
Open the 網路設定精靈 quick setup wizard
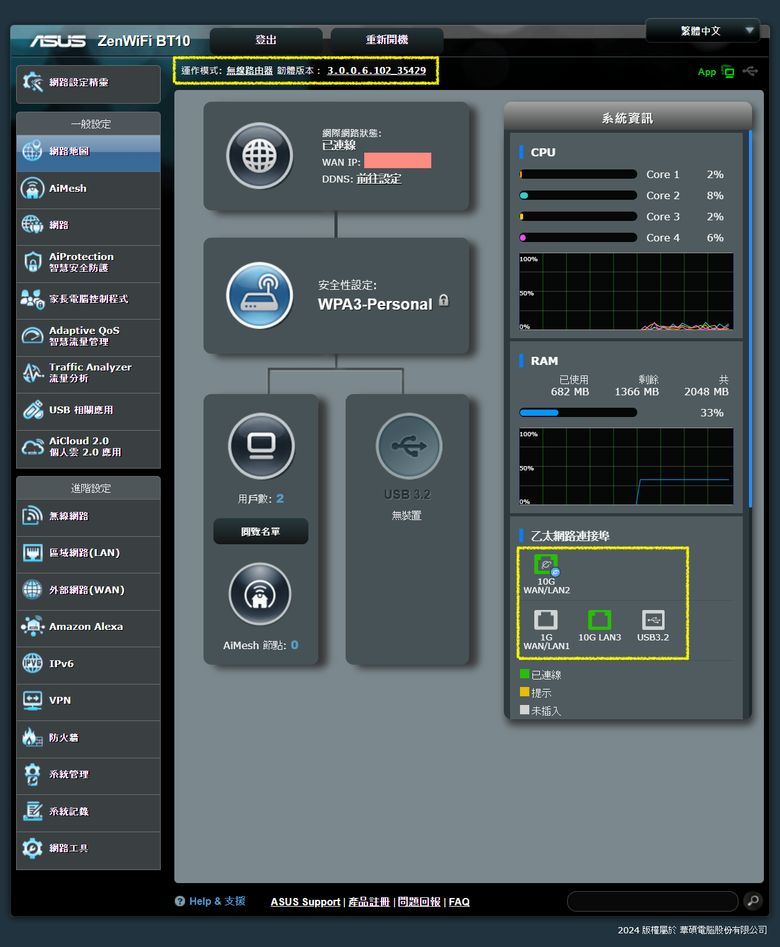(x=88, y=83)
